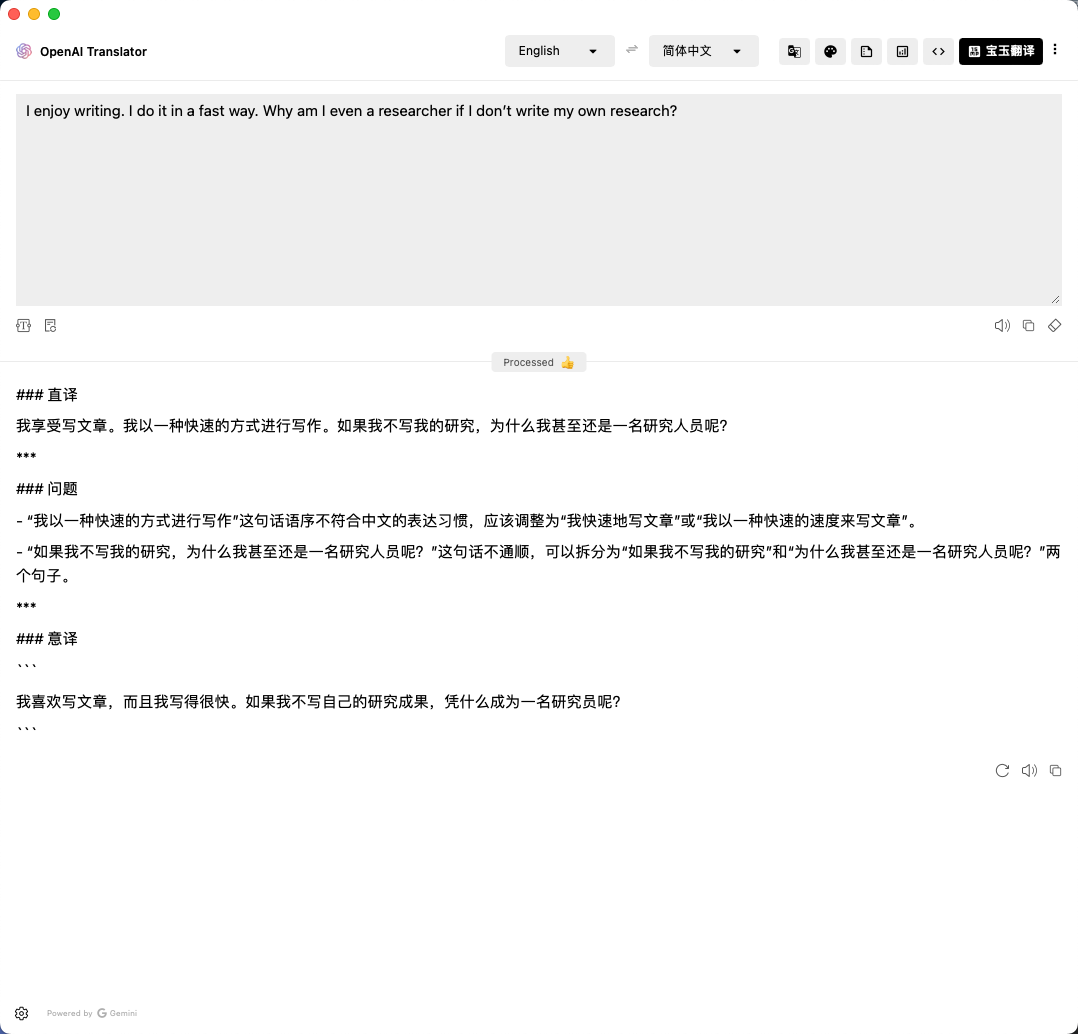Click the OpenAI Translator title text
This screenshot has height=1034, width=1078.
pos(94,52)
